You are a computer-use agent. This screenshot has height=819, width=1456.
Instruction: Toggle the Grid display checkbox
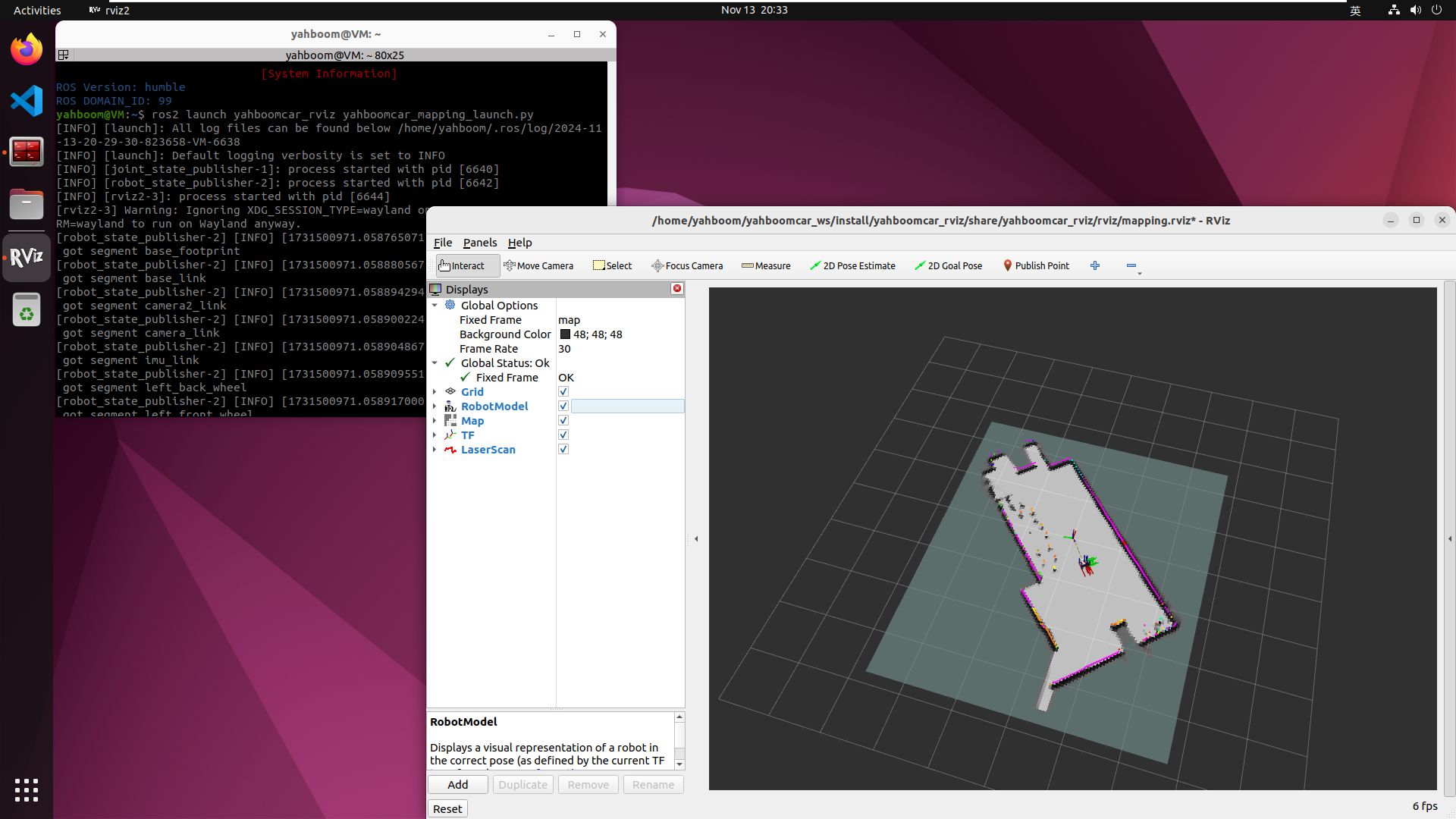pos(563,392)
